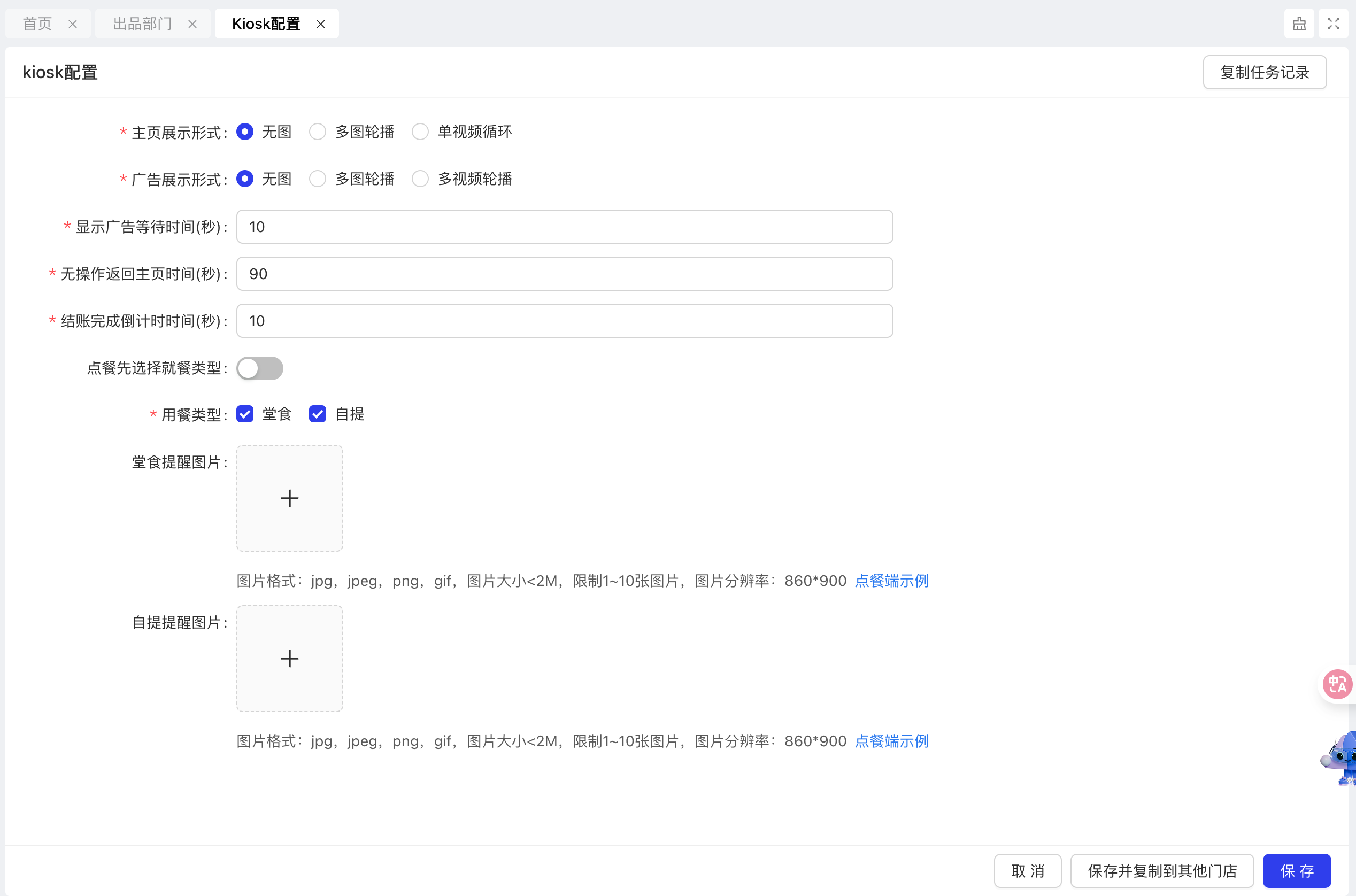Close the Kiosk配置 tab with its X
1356x896 pixels.
click(x=321, y=24)
